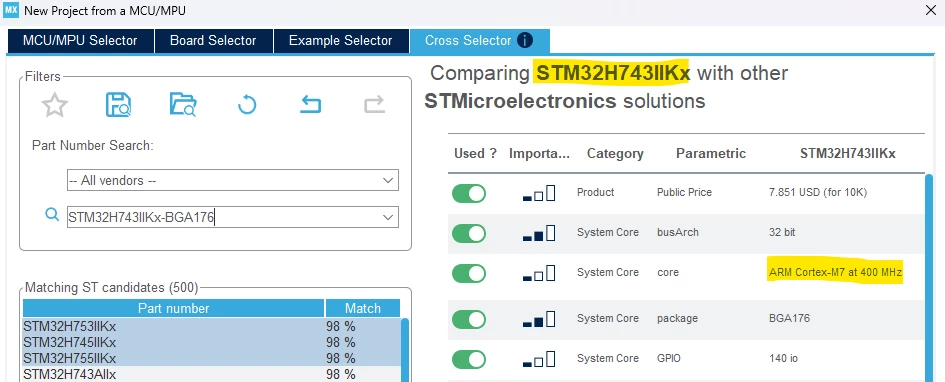Toggle Used switch for busArch
This screenshot has width=945, height=382.
(x=469, y=233)
